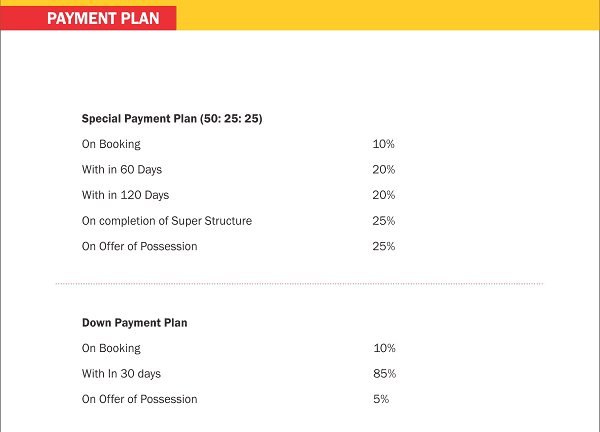The image size is (600, 432).
Task: Click On Booking under Down Payment Plan
Action: click(x=111, y=348)
